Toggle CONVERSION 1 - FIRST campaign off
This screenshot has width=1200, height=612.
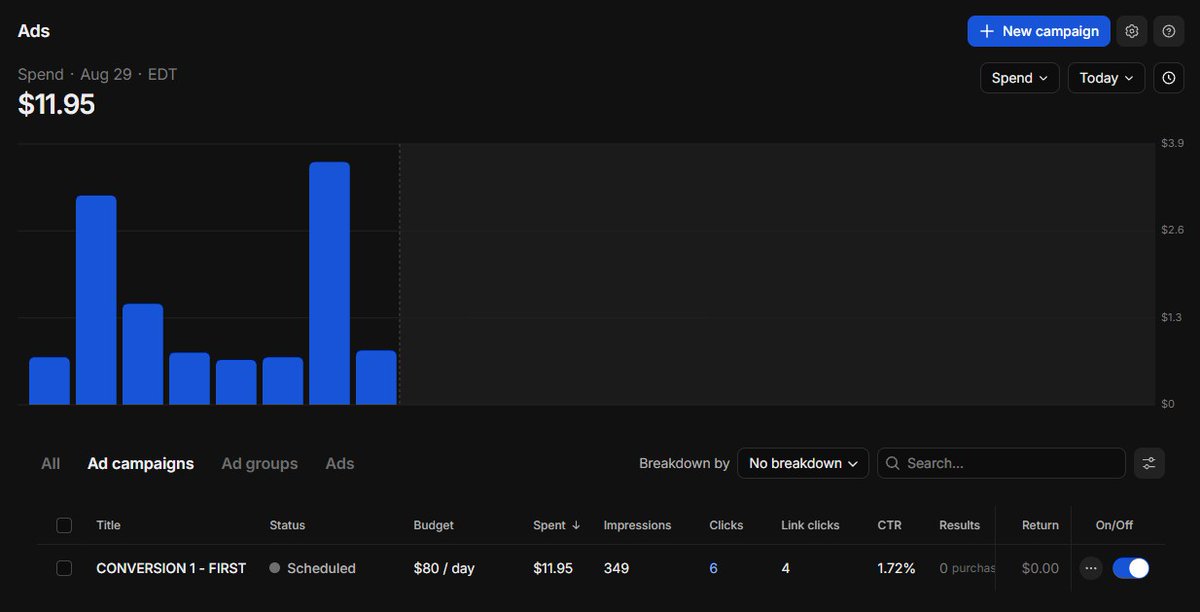1130,568
